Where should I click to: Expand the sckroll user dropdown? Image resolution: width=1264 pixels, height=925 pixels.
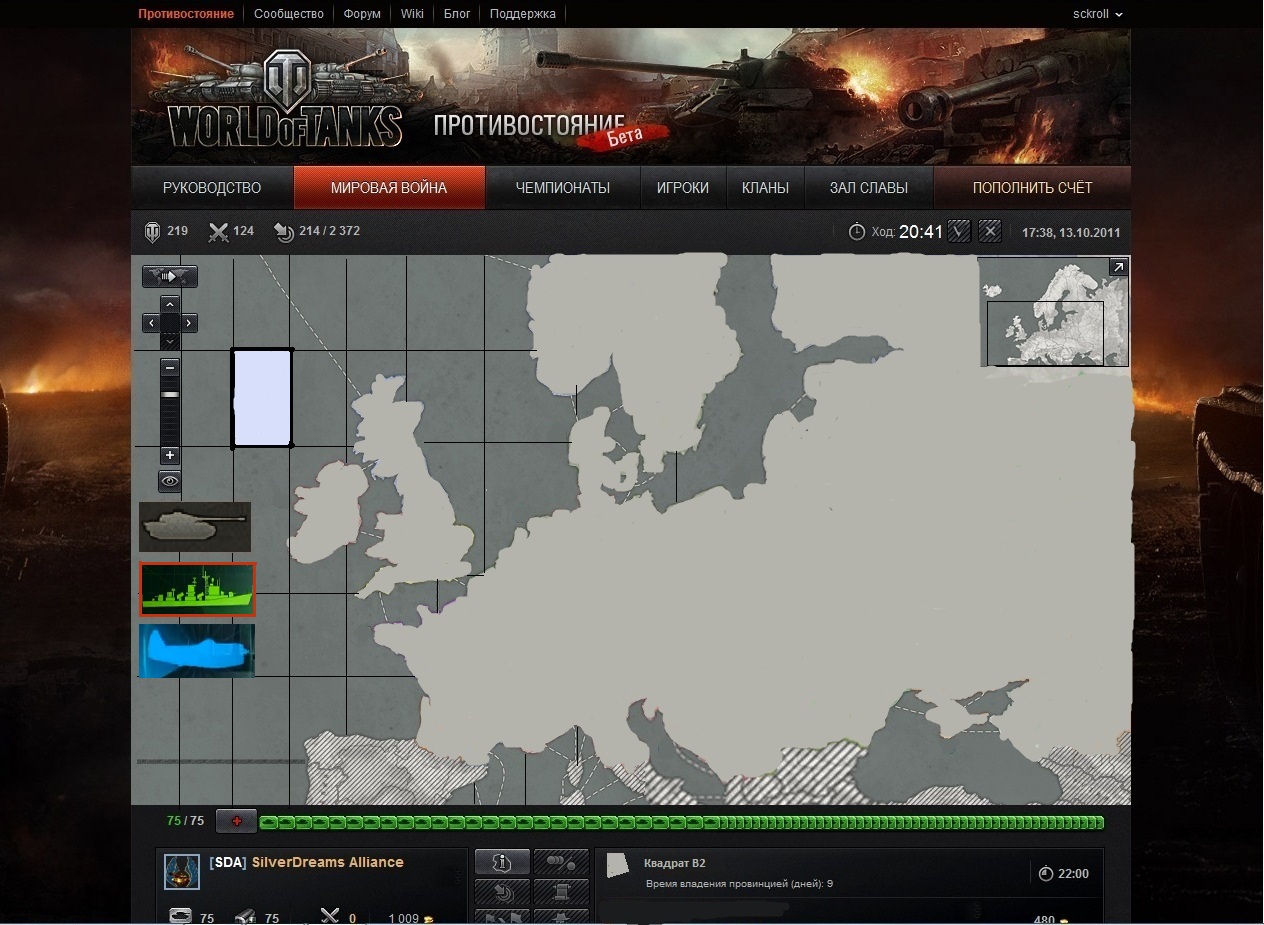pyautogui.click(x=1098, y=14)
